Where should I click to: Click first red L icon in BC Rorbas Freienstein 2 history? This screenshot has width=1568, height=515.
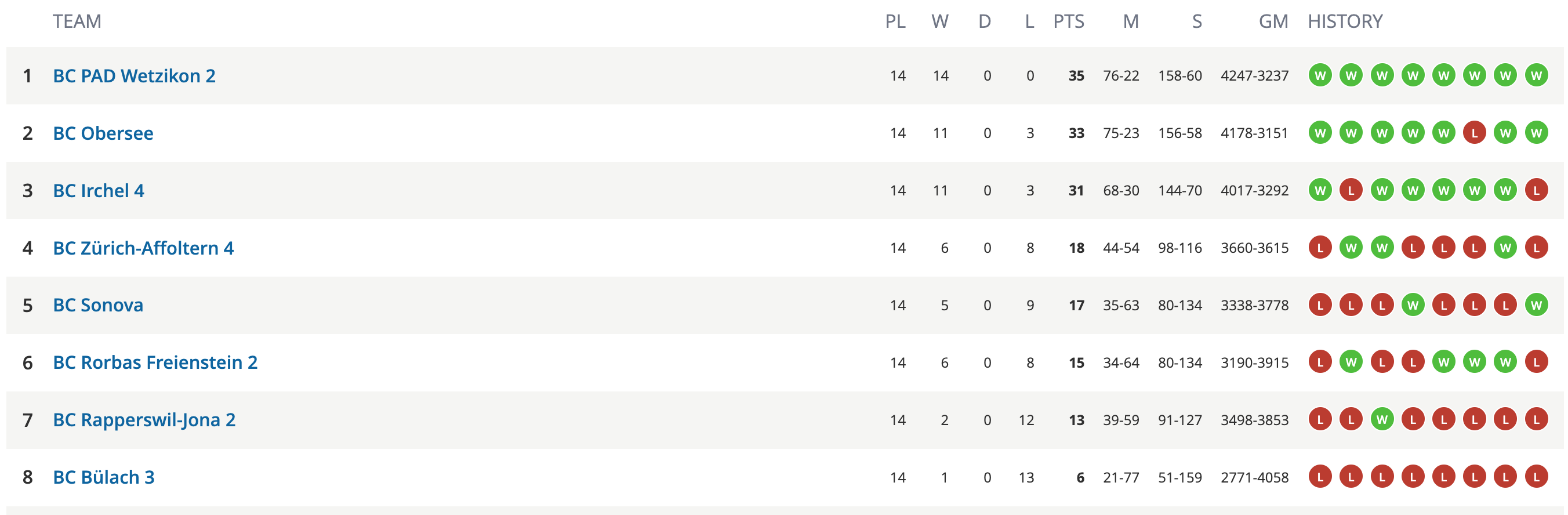[1320, 362]
